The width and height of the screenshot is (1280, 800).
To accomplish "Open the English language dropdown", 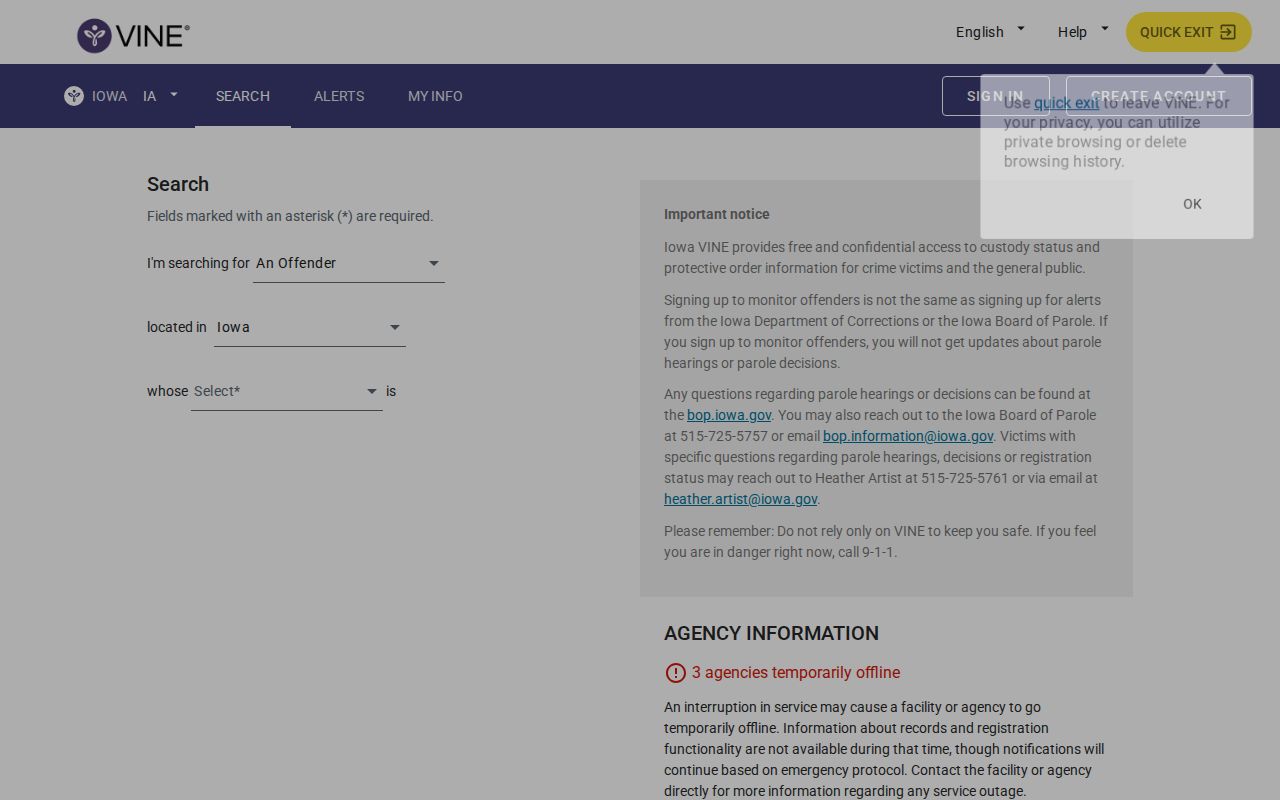I will [x=990, y=32].
